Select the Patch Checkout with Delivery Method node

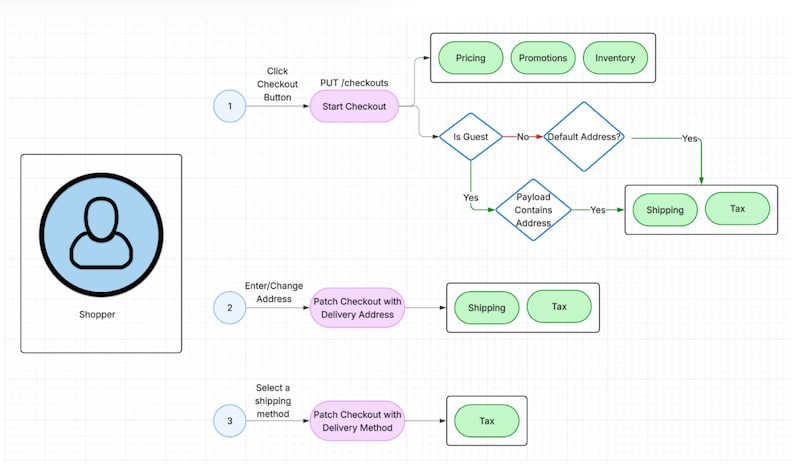tap(357, 421)
